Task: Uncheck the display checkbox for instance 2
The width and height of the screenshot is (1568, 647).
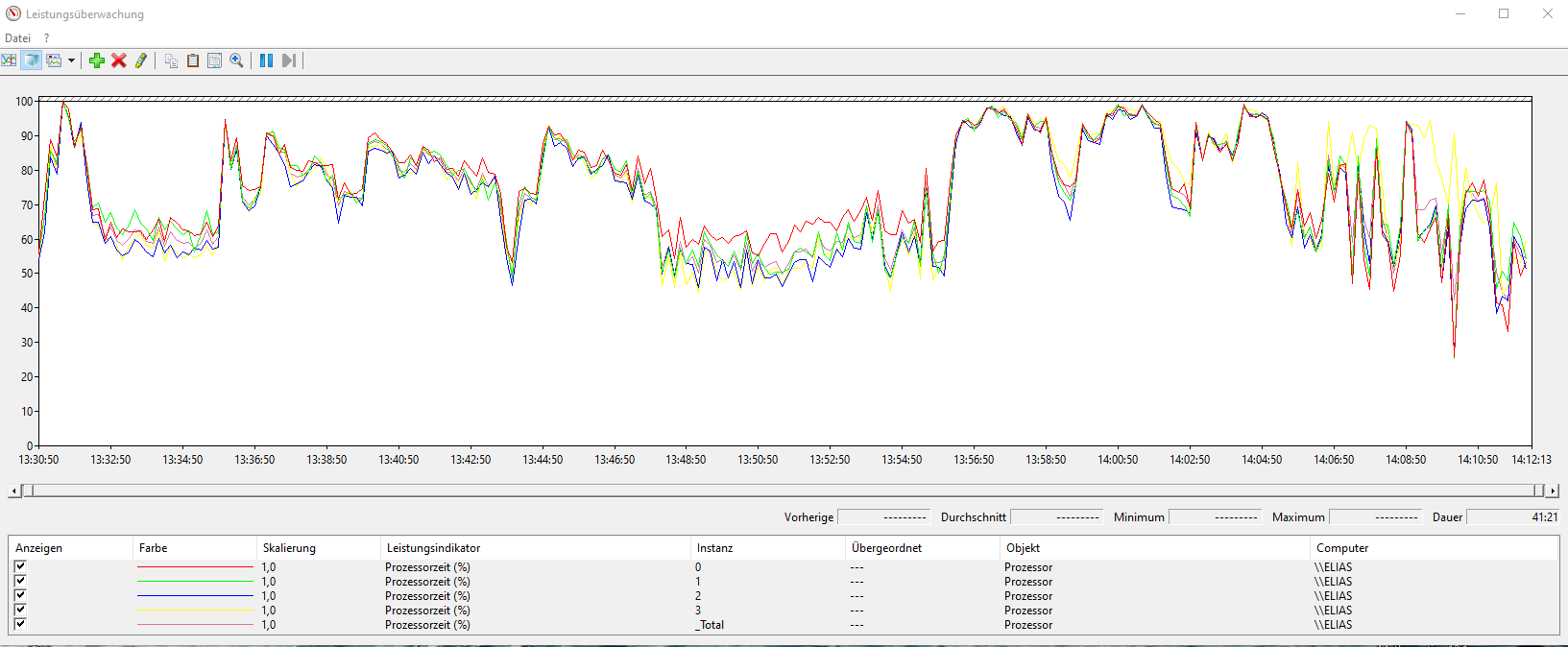Action: point(20,595)
